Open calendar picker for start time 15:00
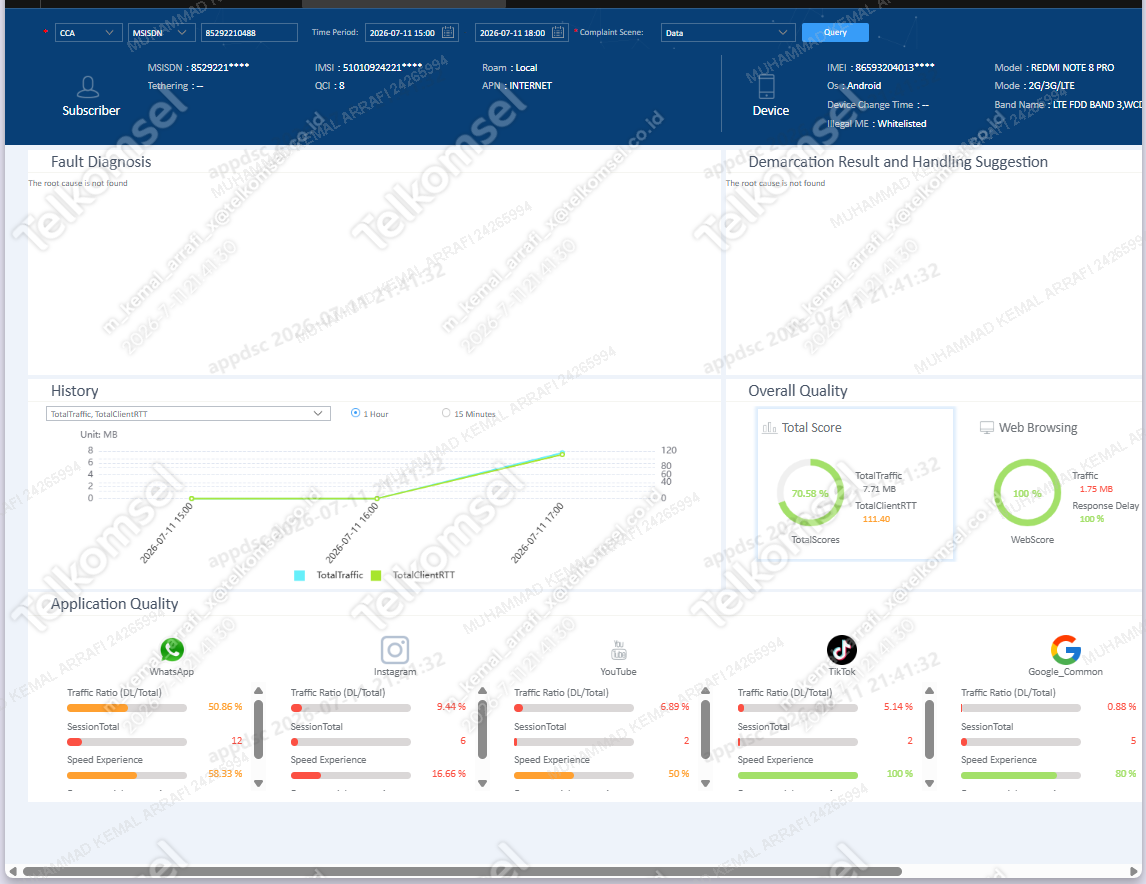 pos(448,32)
